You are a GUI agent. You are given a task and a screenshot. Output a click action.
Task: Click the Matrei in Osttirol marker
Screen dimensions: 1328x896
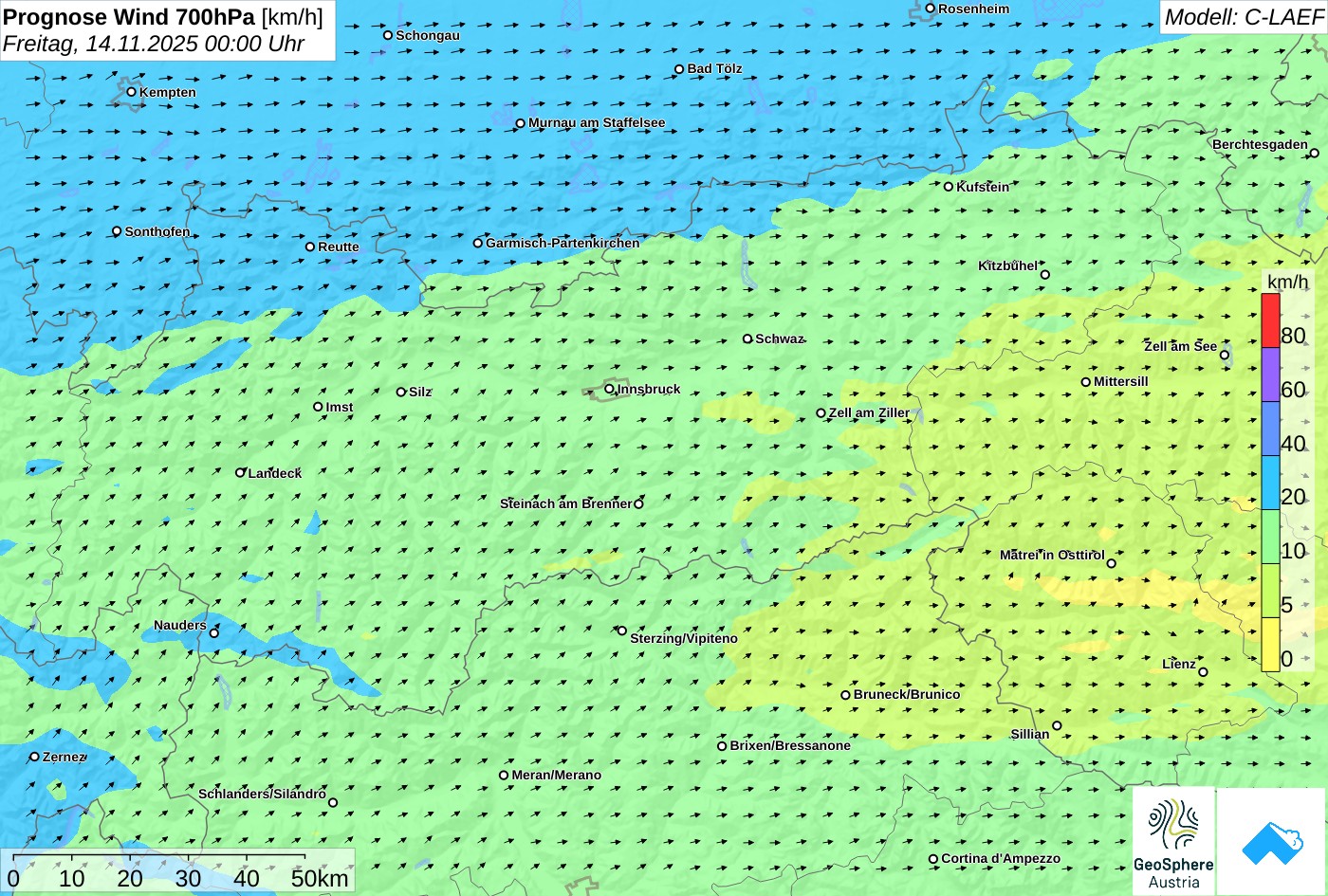1112,563
